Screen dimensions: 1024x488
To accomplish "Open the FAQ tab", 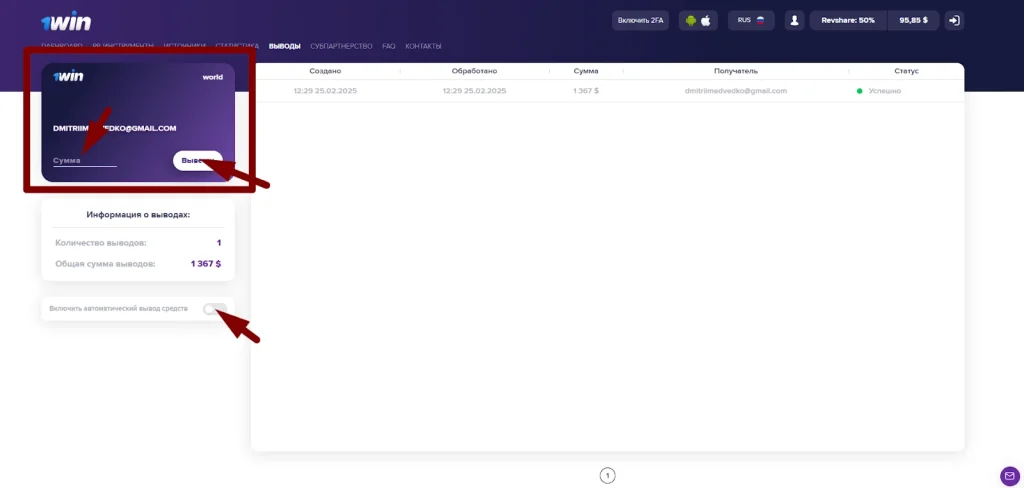I will click(x=389, y=46).
